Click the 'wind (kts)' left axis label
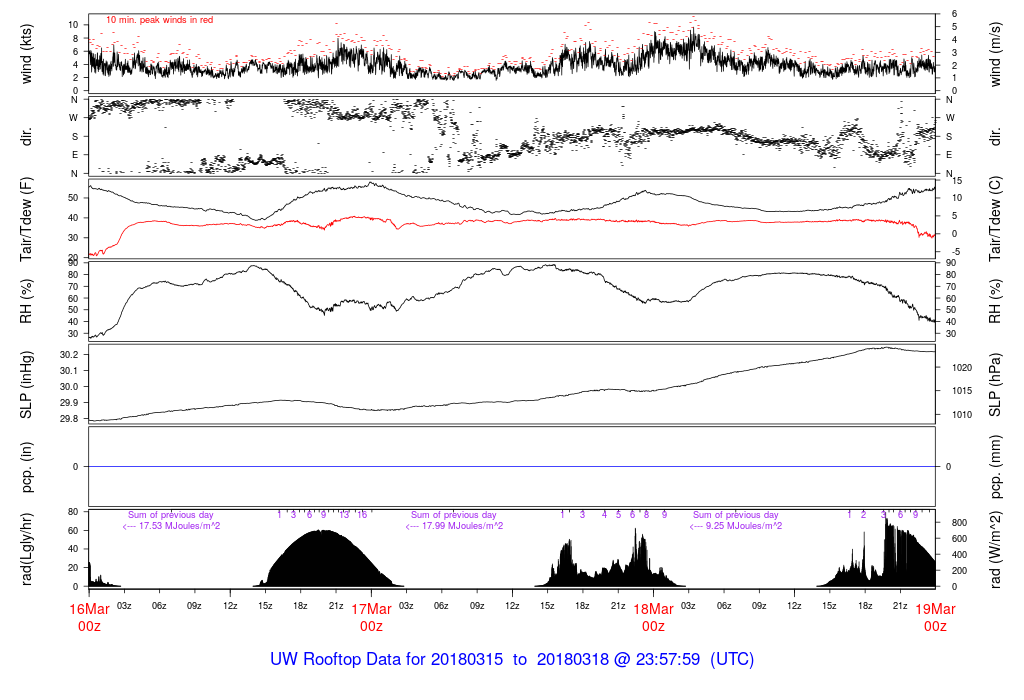The height and width of the screenshot is (700, 1024). [x=26, y=54]
